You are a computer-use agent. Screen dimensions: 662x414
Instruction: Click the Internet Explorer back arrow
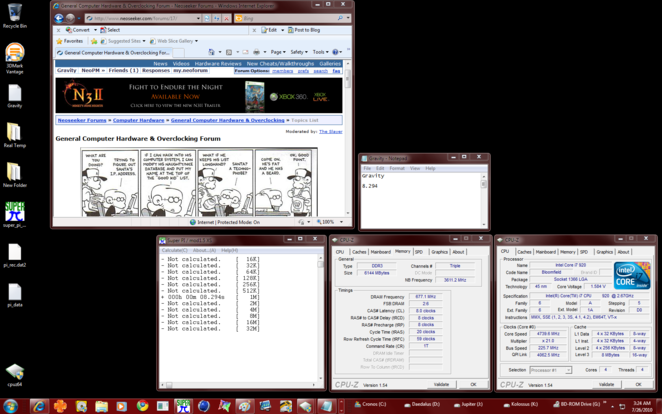[x=59, y=18]
